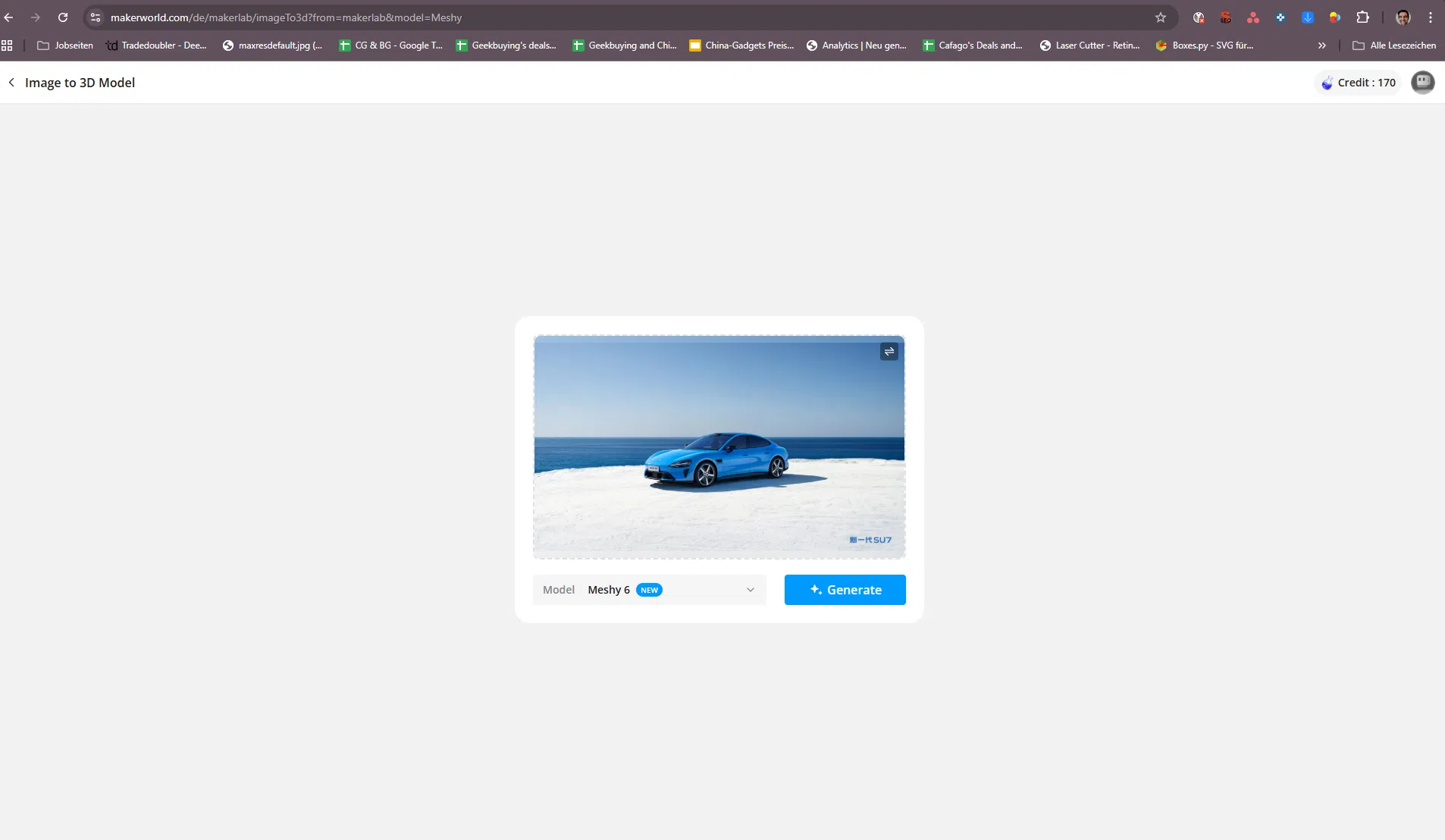
Task: Open the Chrome apps grid icon
Action: (x=8, y=45)
